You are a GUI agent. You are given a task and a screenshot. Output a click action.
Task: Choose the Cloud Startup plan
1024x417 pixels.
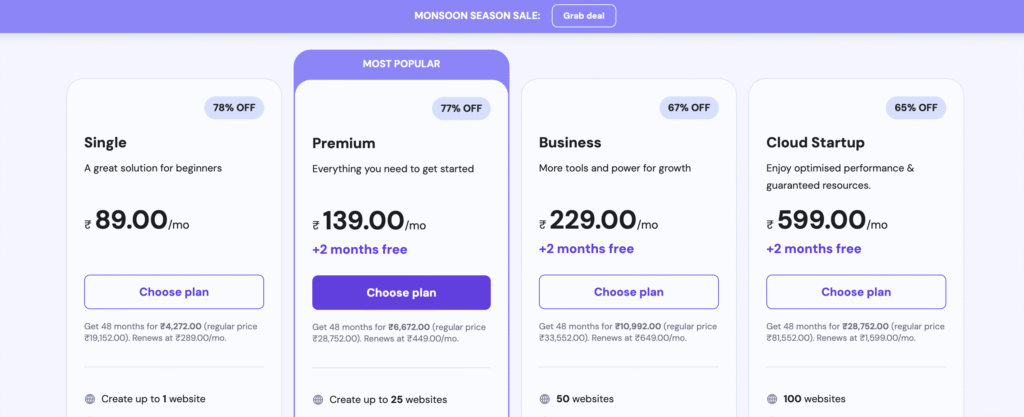coord(856,292)
